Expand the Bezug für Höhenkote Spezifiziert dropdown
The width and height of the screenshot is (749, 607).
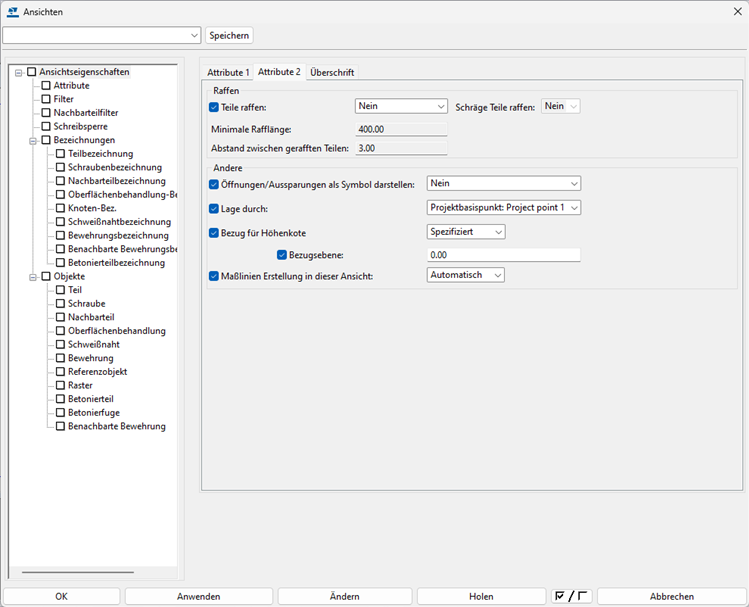[x=466, y=232]
